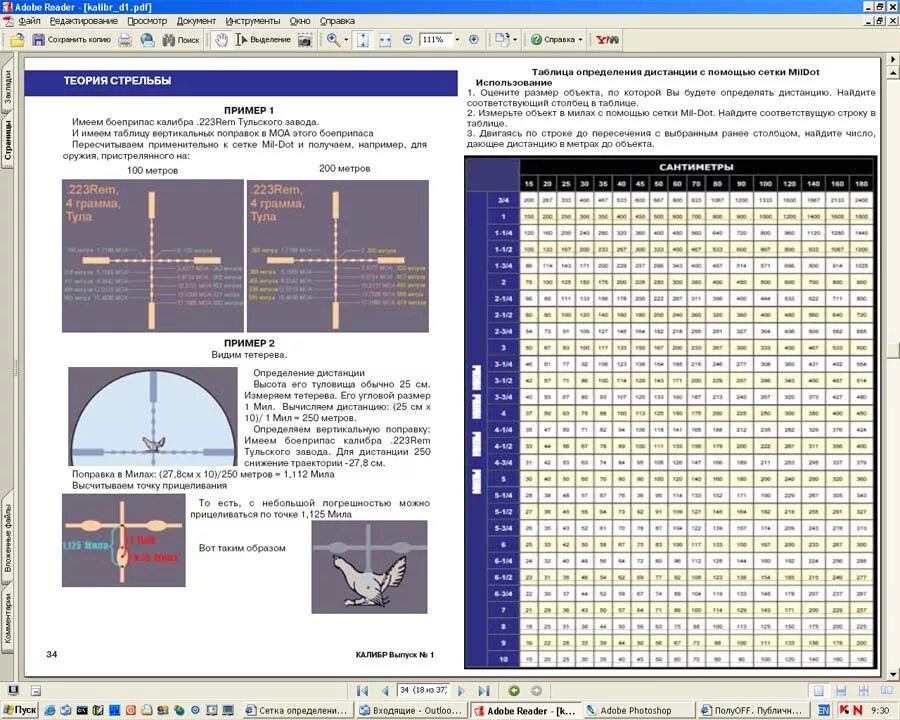Open the Документ menu
Screen dimensions: 900x720
coord(196,21)
